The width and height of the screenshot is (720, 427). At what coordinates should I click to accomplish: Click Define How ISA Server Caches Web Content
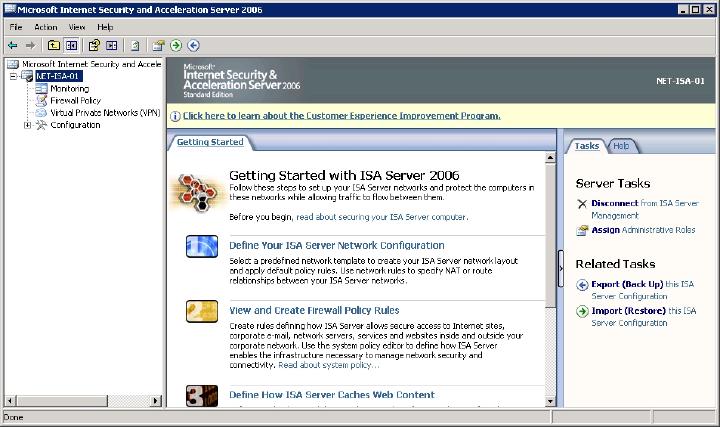point(332,394)
